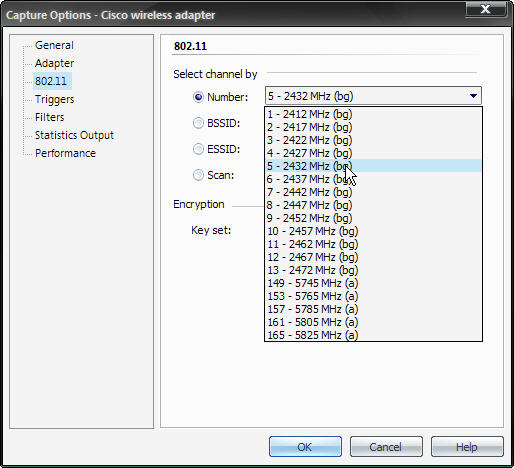Select the Number radio button
514x468 pixels.
198,97
